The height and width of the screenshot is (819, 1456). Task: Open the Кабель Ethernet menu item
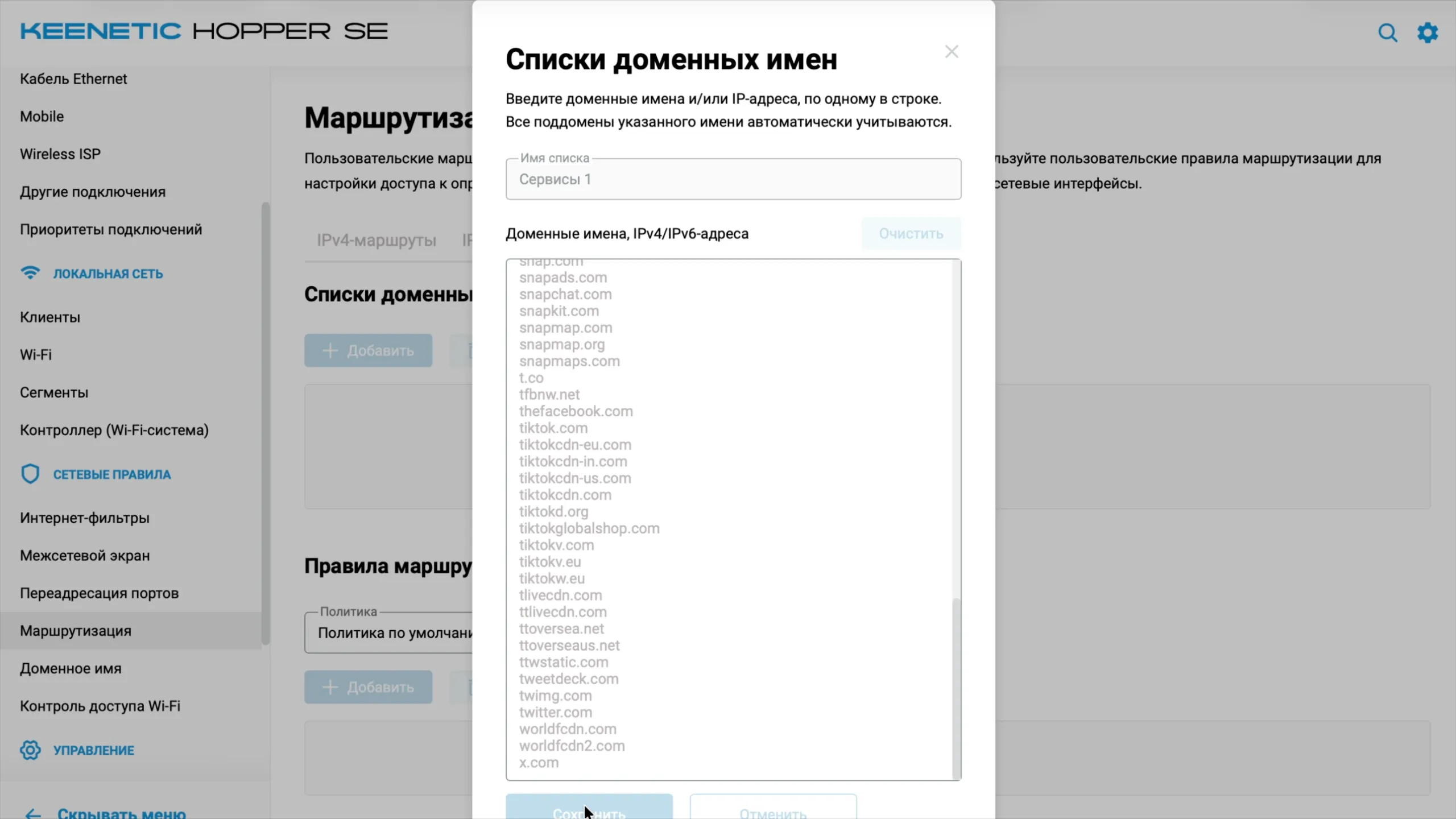coord(73,78)
